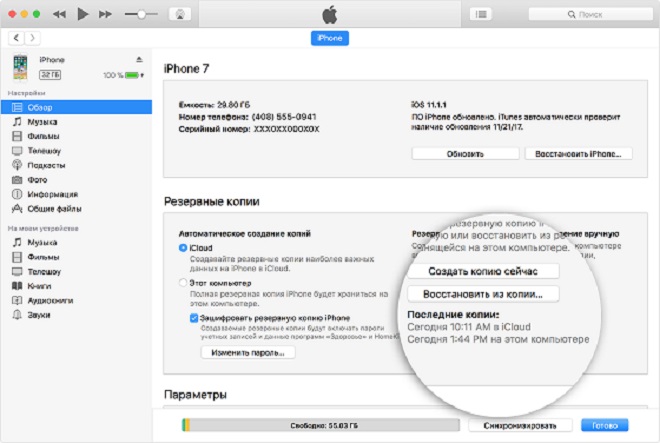The height and width of the screenshot is (443, 660).
Task: Click the Синхронизировать button
Action: 520,426
